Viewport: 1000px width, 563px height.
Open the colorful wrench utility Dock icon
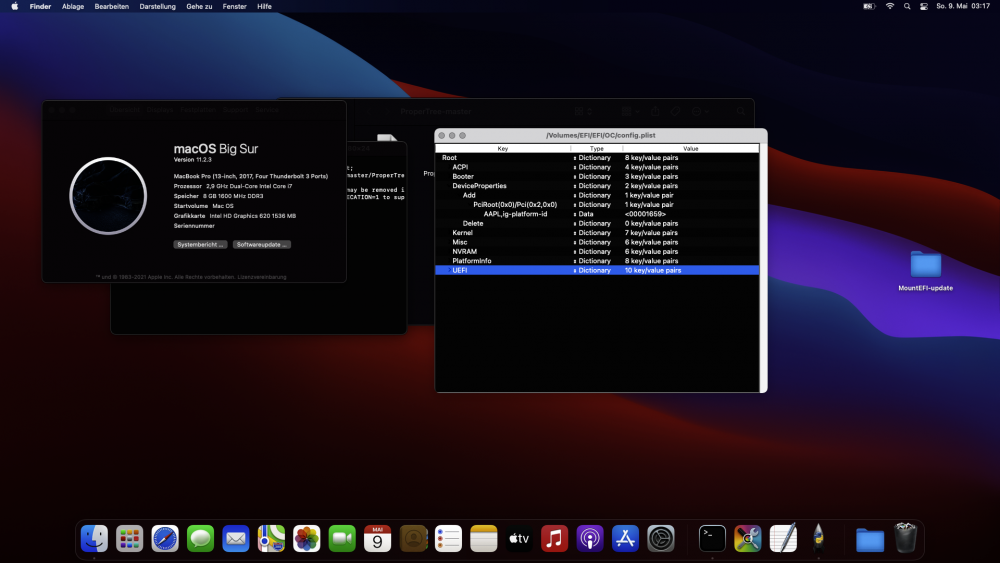[747, 539]
